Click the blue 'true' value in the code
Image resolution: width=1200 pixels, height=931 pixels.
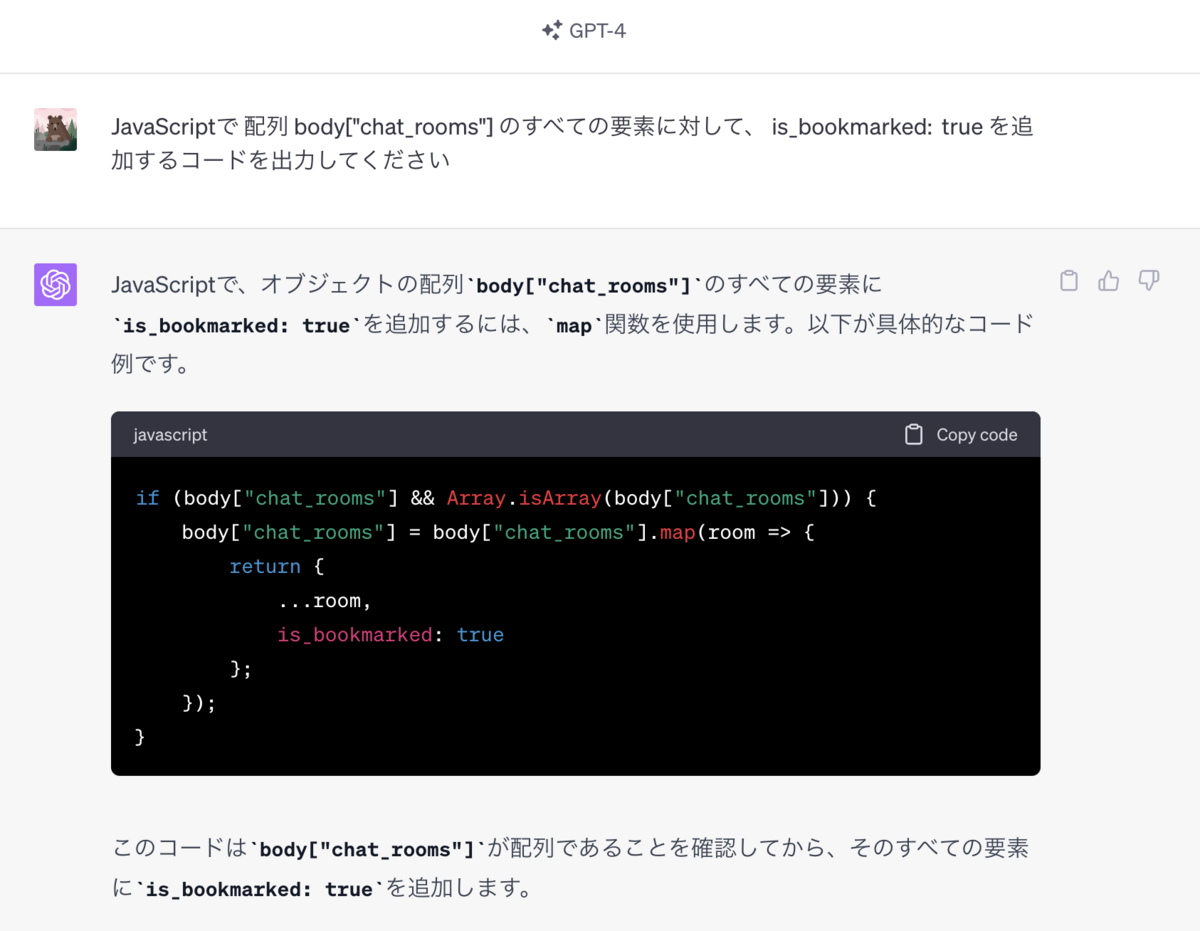[480, 634]
